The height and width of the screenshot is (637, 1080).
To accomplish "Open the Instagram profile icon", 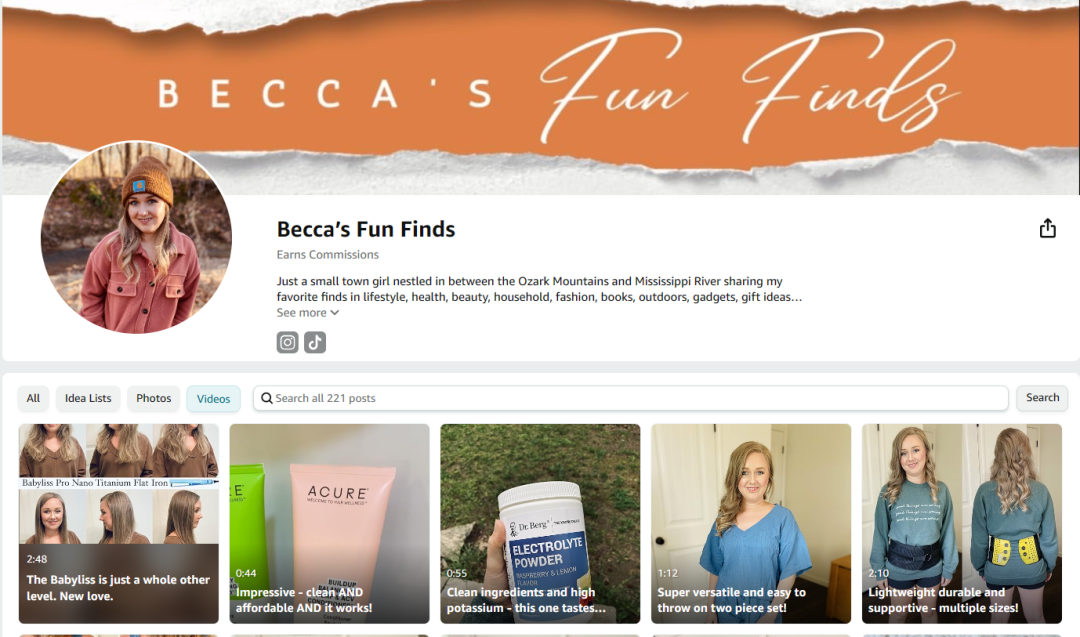I will coord(287,342).
